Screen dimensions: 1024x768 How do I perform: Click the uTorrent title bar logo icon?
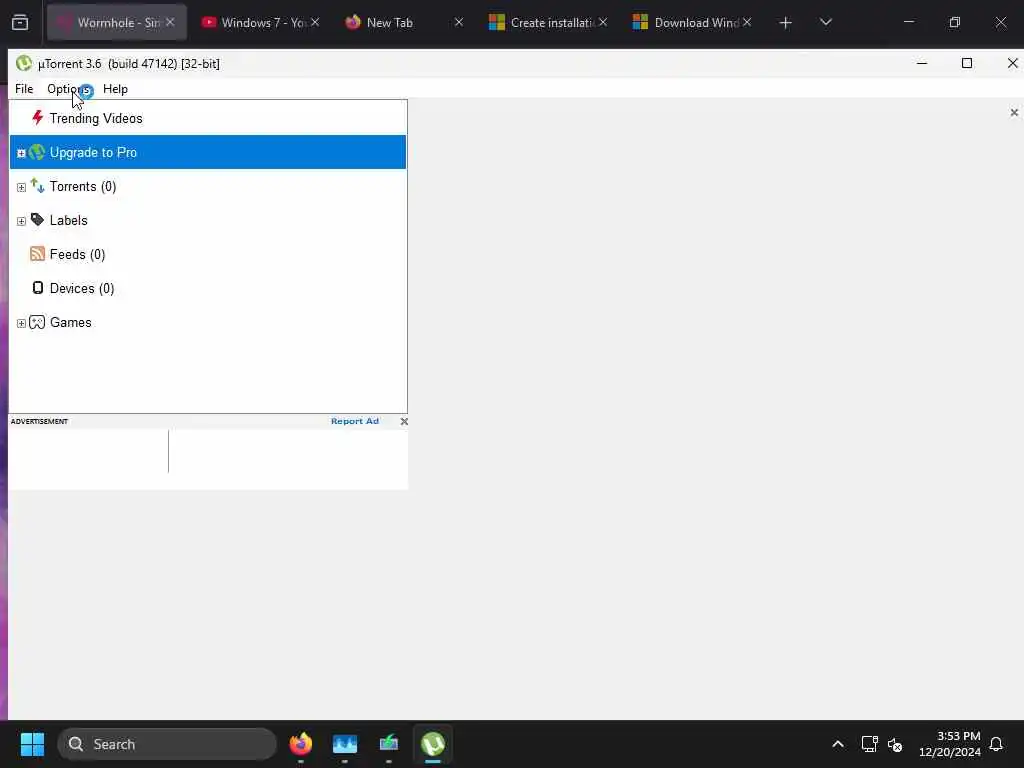[24, 63]
